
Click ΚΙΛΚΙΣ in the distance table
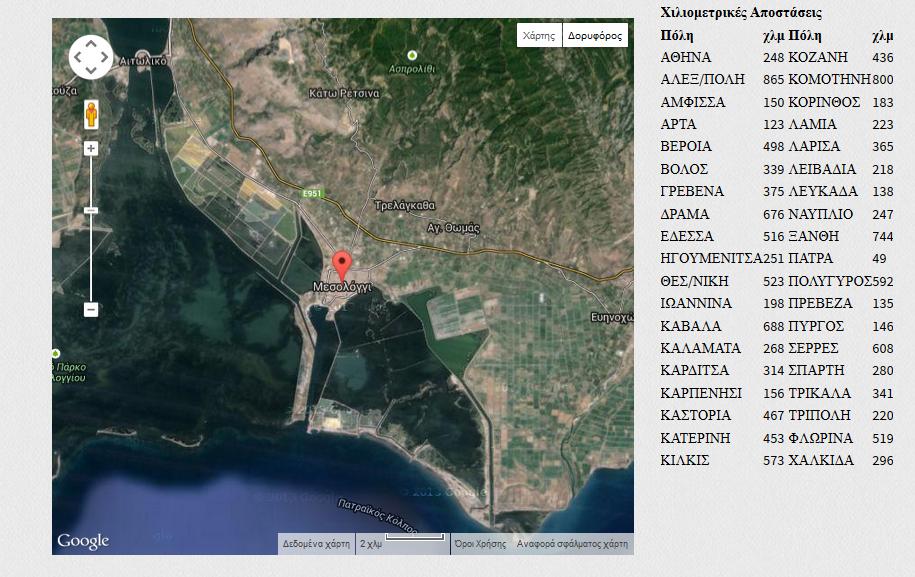[685, 460]
